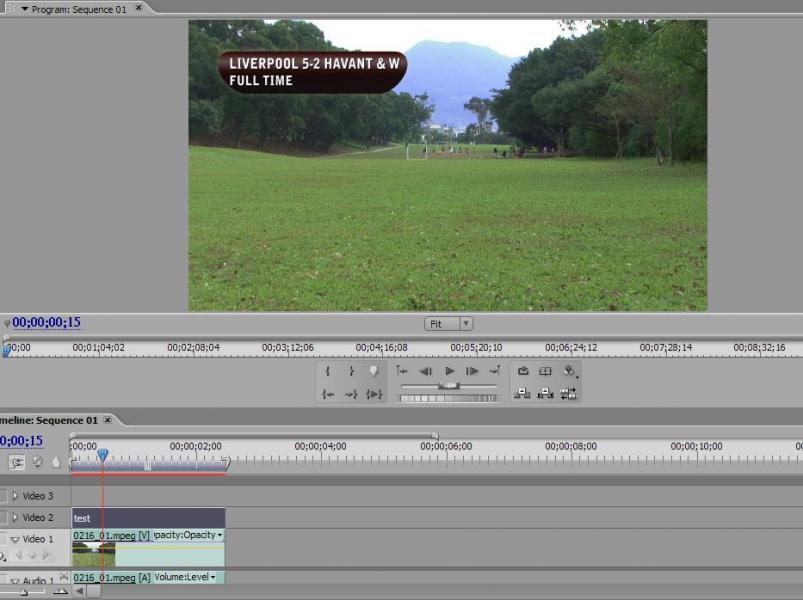Click the Trim monitor icon
The image size is (803, 600).
click(x=569, y=394)
